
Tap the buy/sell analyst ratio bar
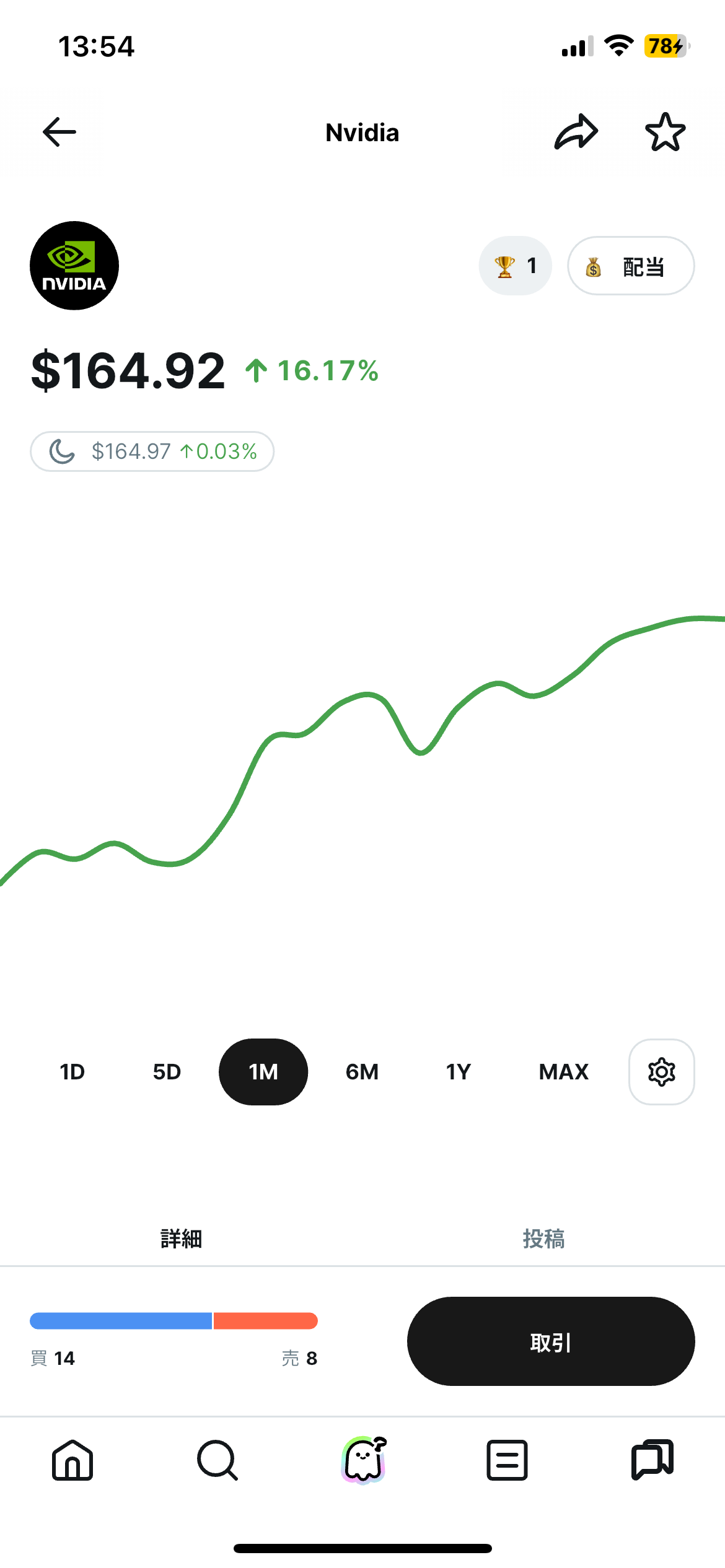174,1321
